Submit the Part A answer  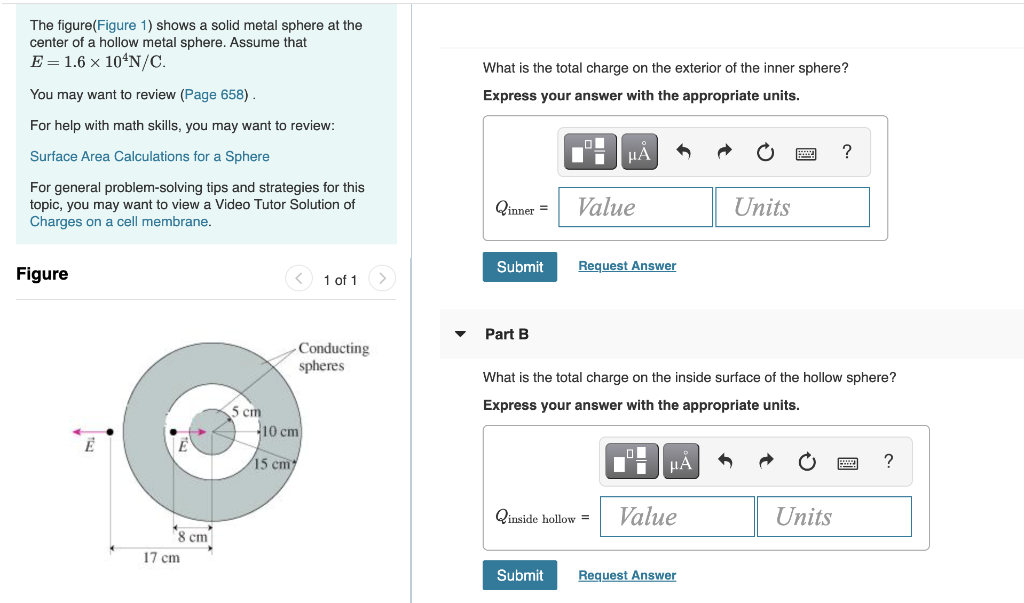coord(519,267)
